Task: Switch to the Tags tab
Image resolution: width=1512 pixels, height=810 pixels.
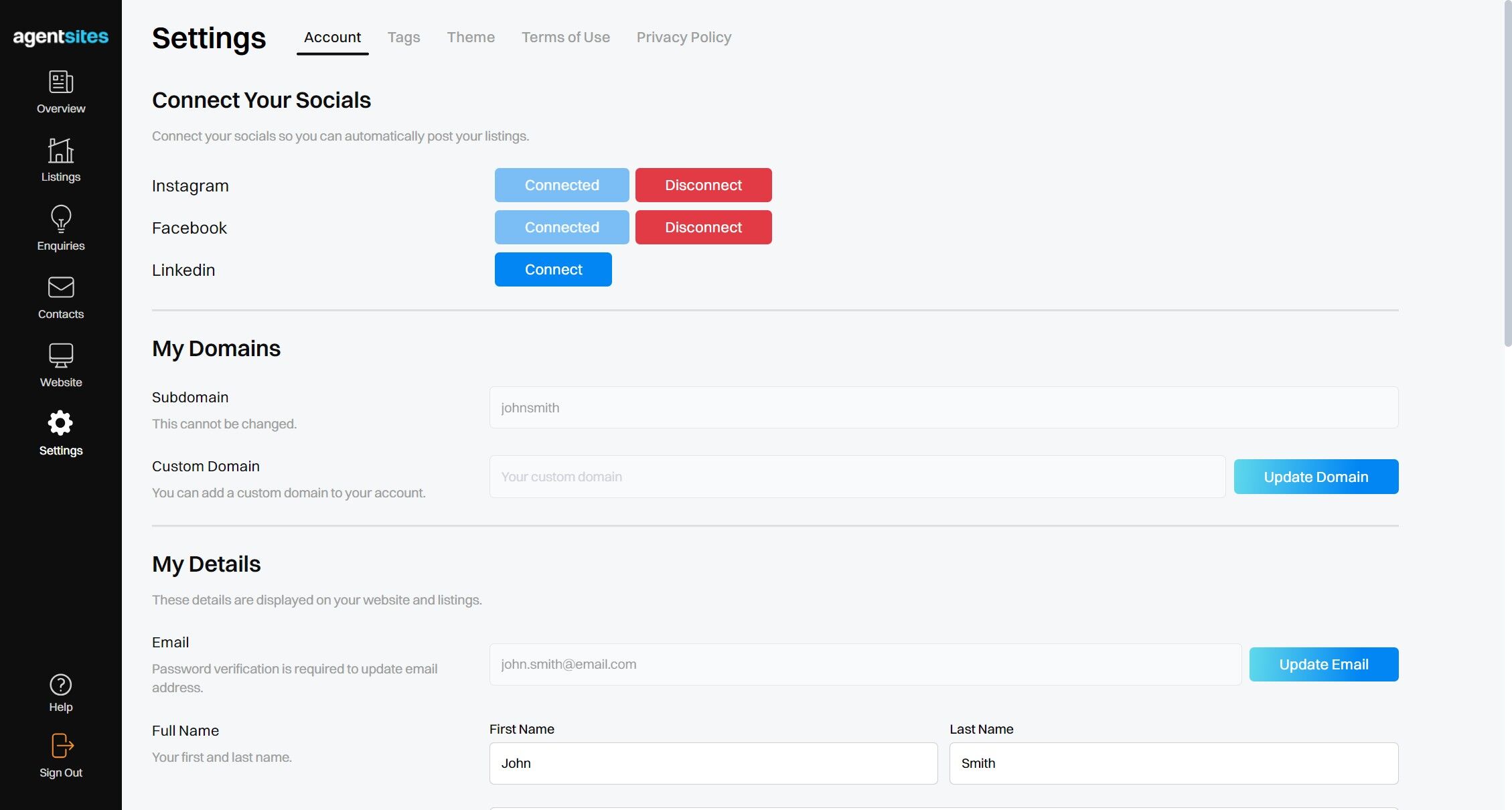Action: (x=404, y=37)
